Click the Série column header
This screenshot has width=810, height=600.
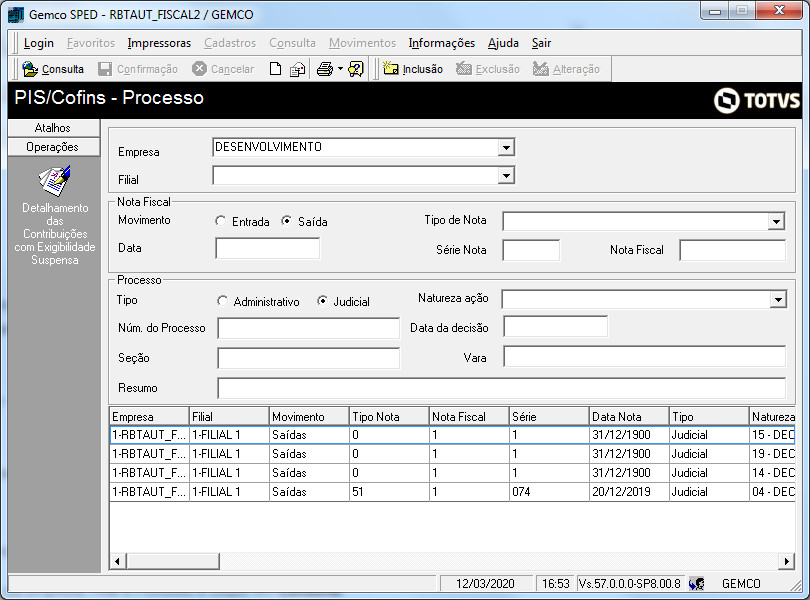click(549, 417)
